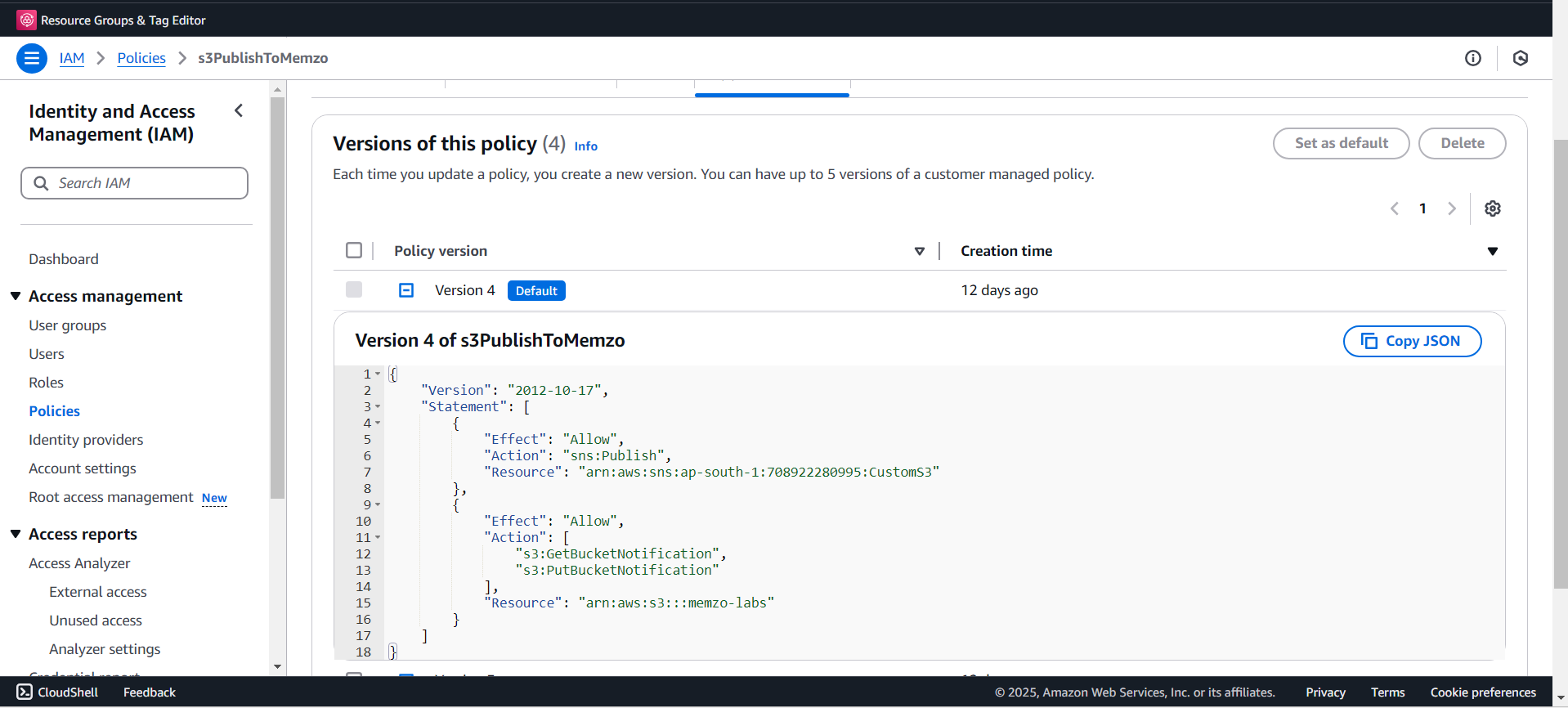The height and width of the screenshot is (708, 1568).
Task: Sort by Creation time column arrow
Action: pyautogui.click(x=1493, y=251)
